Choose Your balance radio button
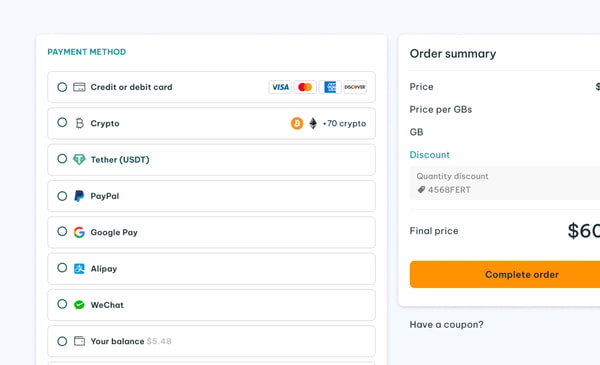The height and width of the screenshot is (365, 600). coord(62,341)
